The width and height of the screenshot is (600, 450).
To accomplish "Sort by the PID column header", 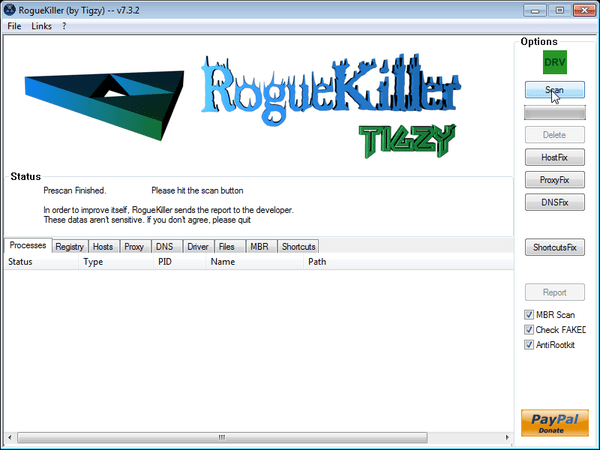I will click(x=179, y=262).
